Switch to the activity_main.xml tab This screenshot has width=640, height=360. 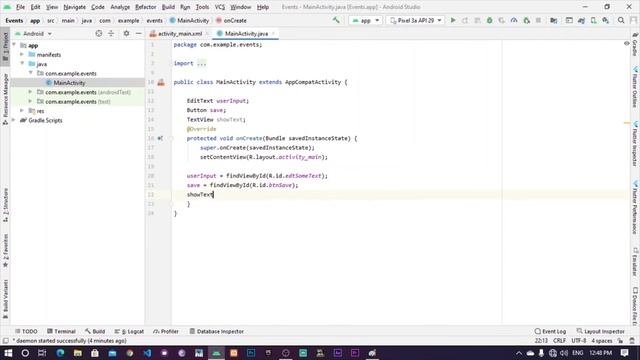tap(180, 33)
